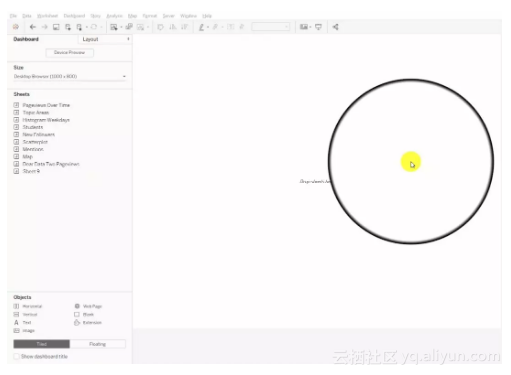Image resolution: width=511 pixels, height=375 pixels.
Task: Select the Web Page object
Action: click(88, 306)
